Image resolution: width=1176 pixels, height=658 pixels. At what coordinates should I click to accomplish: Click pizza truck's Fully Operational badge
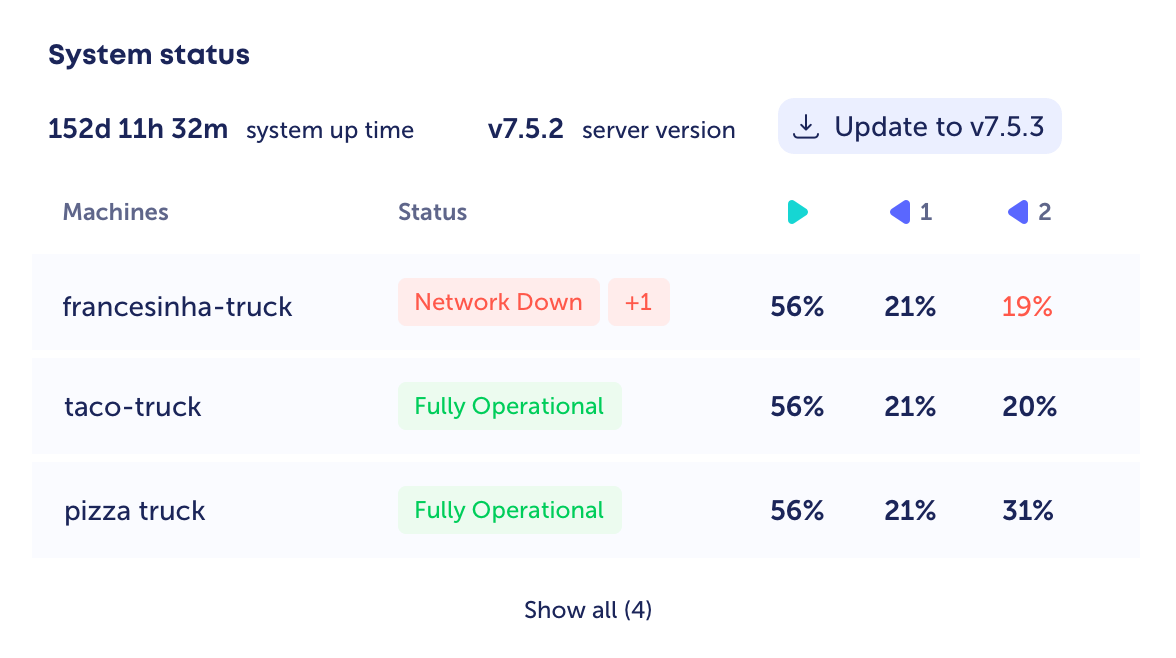[509, 510]
